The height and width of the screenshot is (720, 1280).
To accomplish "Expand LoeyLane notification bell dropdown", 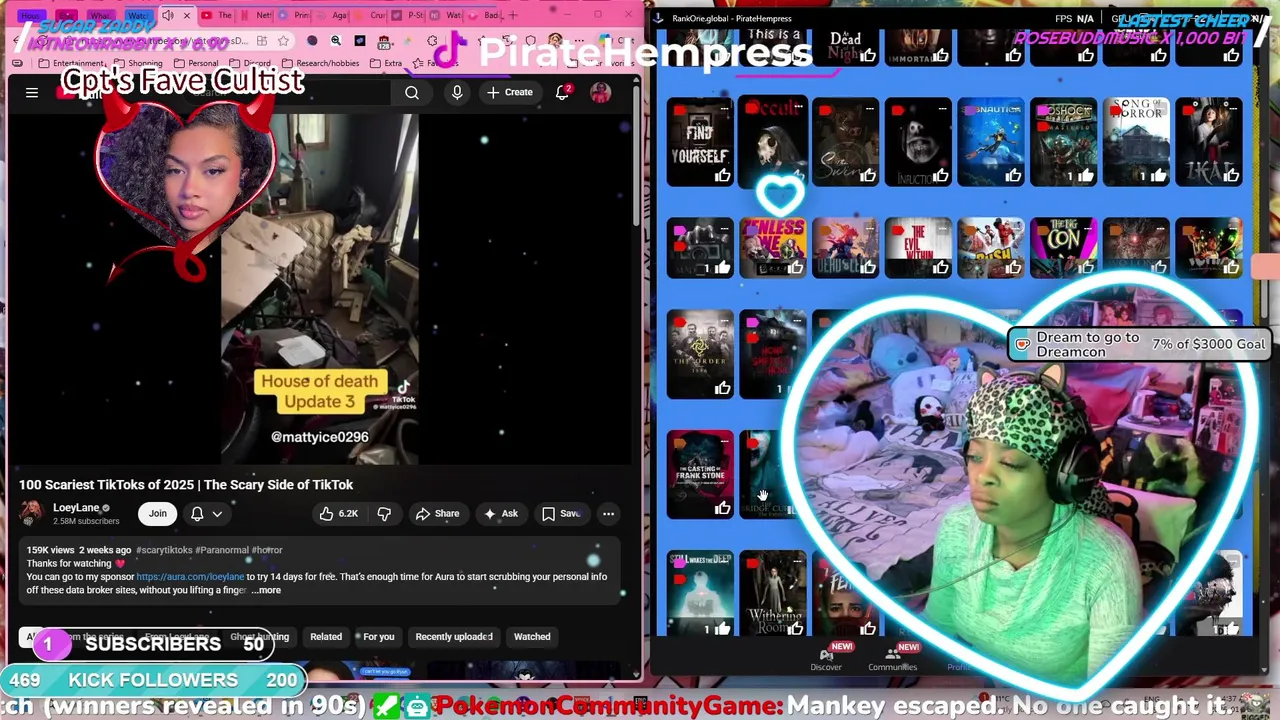I will coord(206,514).
